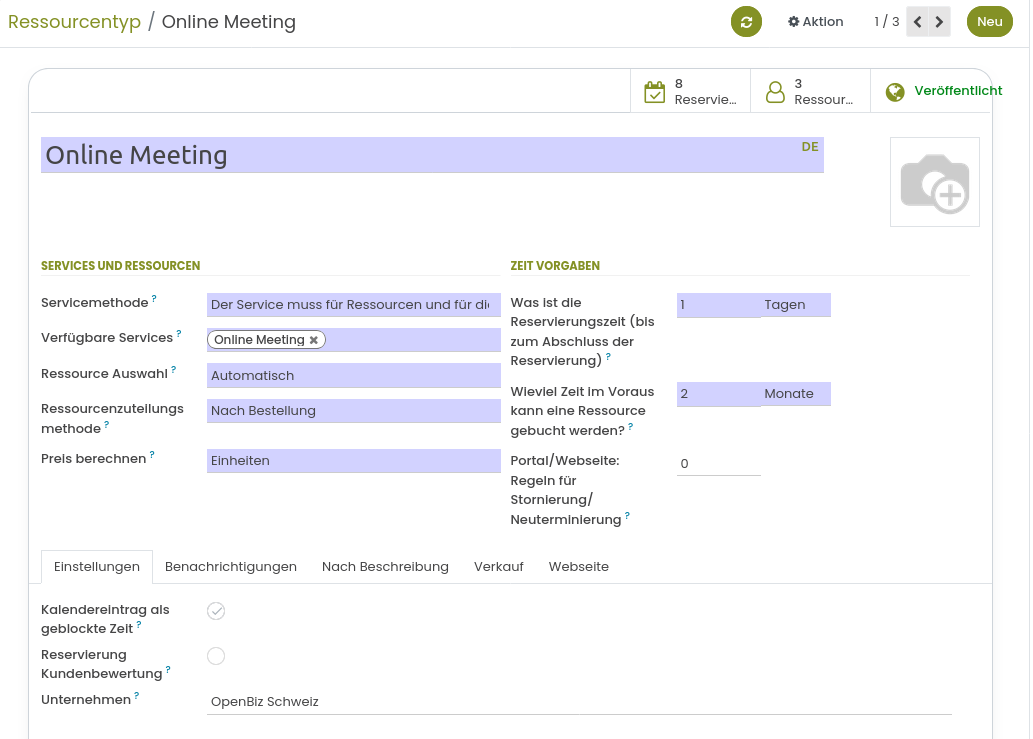The height and width of the screenshot is (739, 1033).
Task: Switch to the Benachrichtigungen tab
Action: [231, 567]
